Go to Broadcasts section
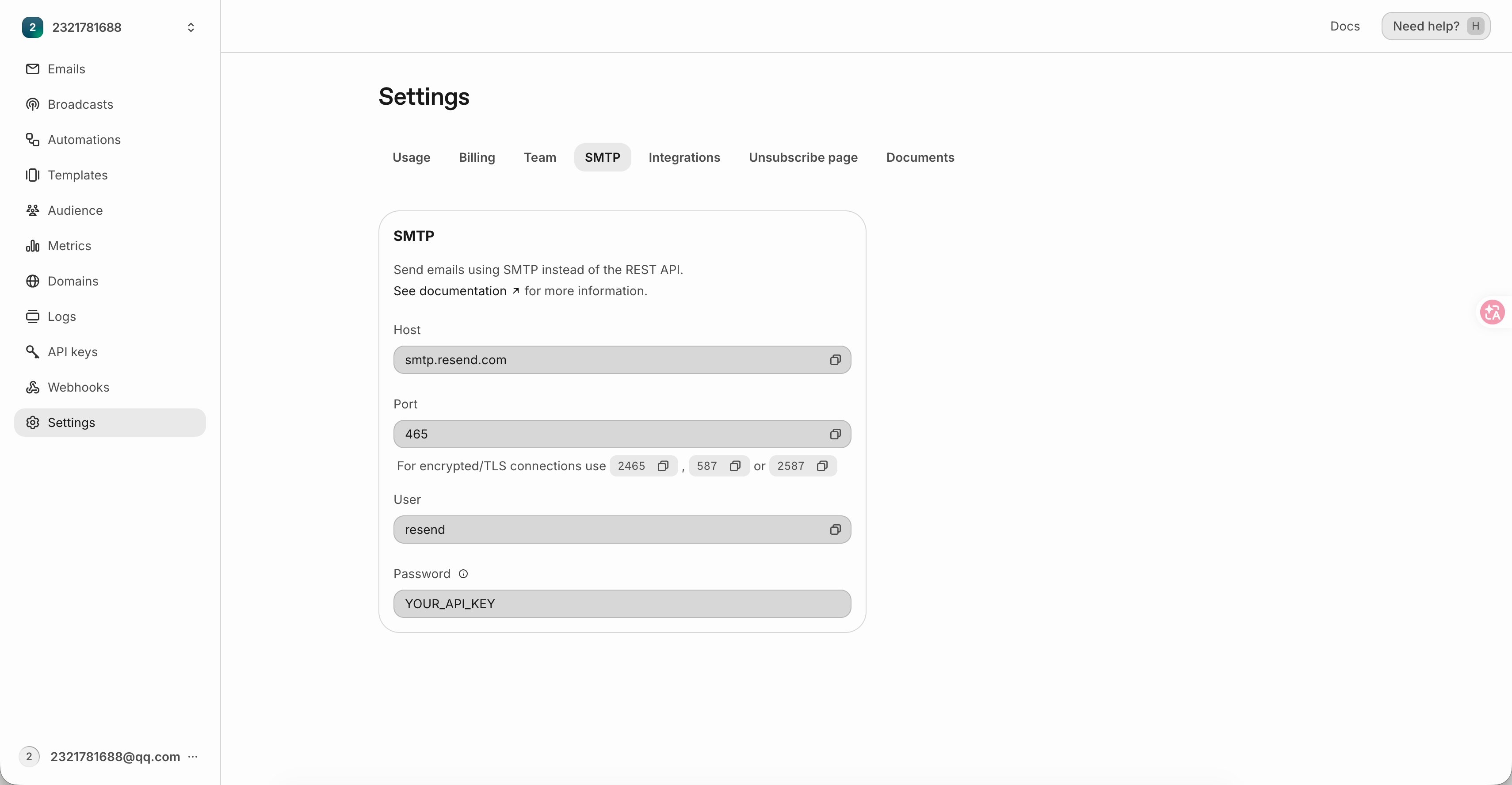 pos(110,104)
